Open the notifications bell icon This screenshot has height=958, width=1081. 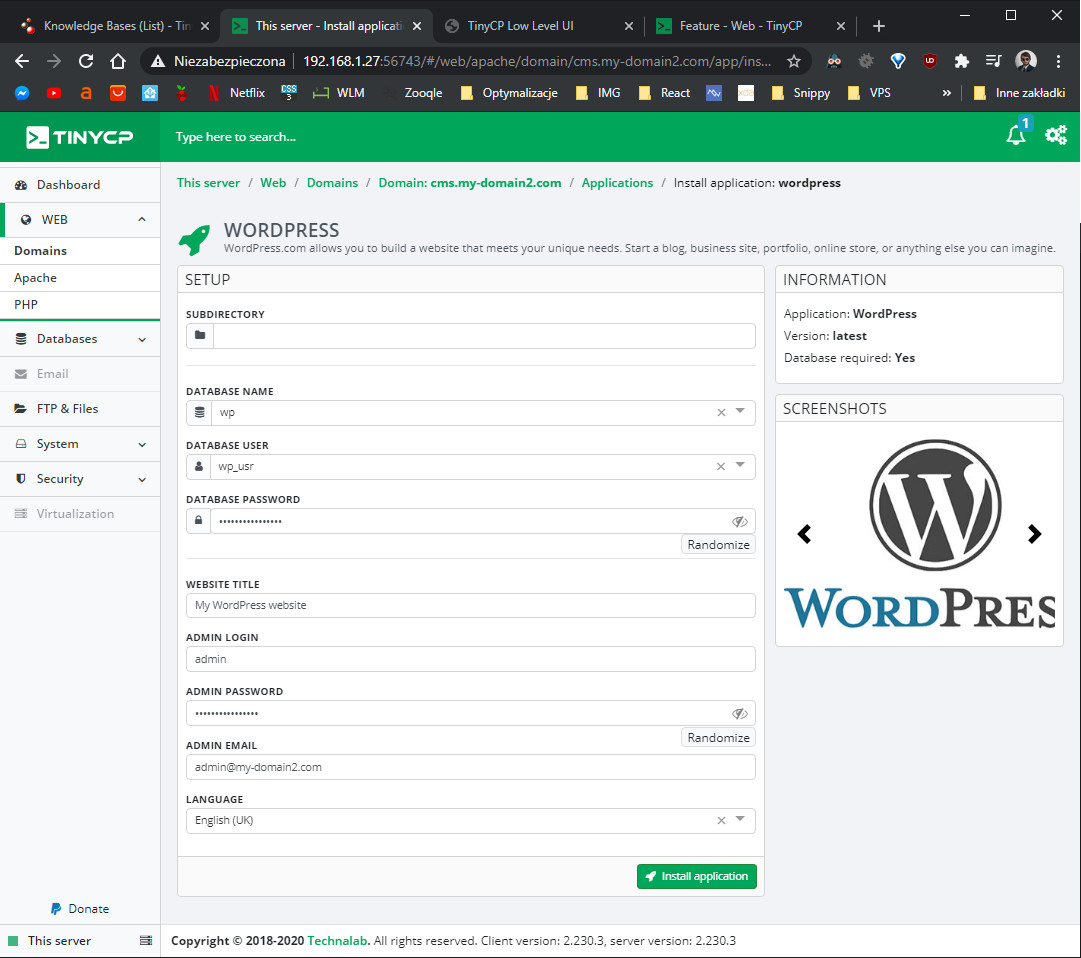1016,136
